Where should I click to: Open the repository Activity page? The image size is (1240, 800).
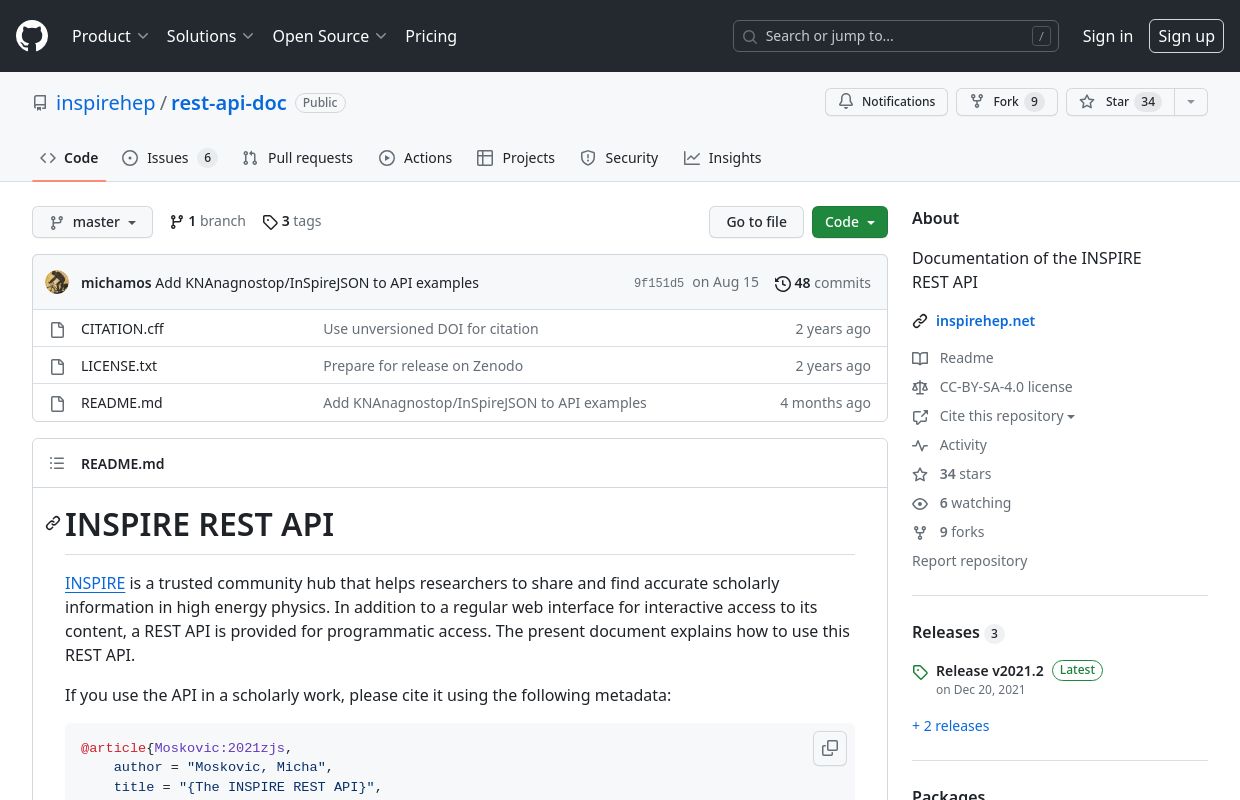pos(950,445)
